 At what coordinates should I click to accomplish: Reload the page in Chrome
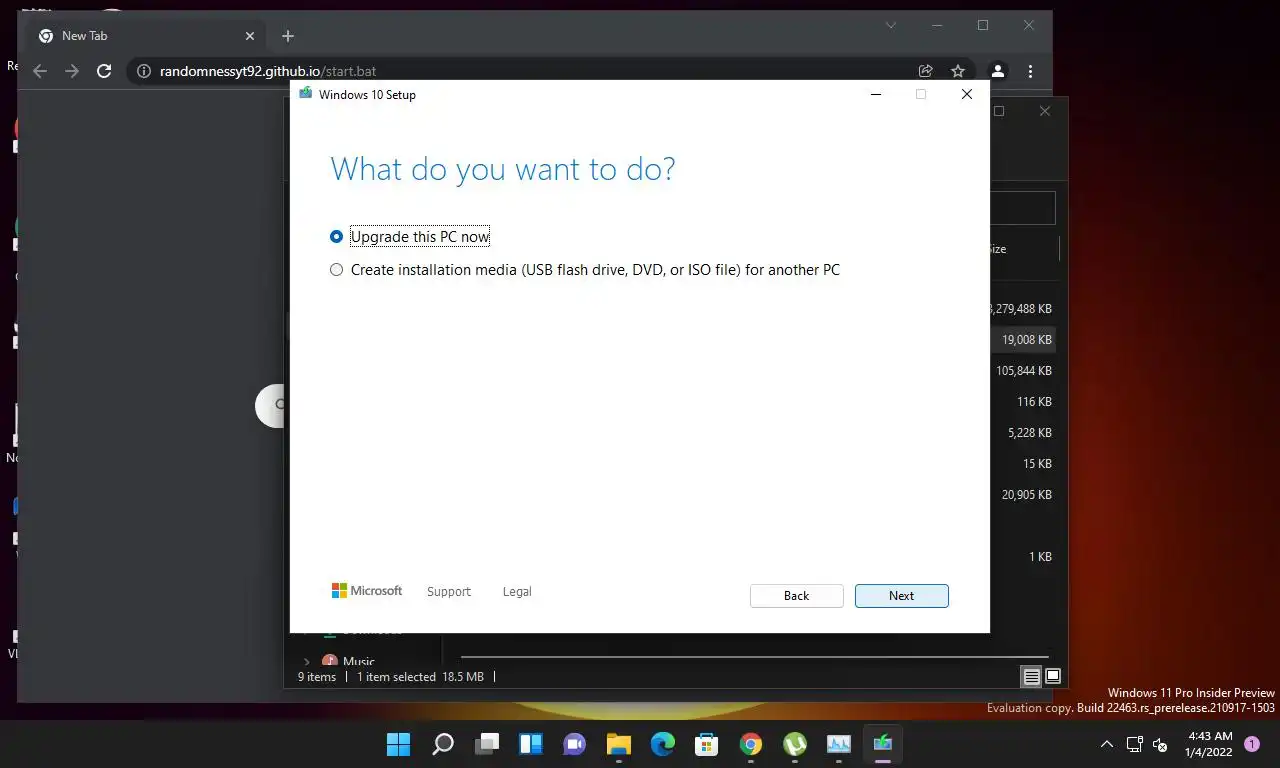[104, 71]
